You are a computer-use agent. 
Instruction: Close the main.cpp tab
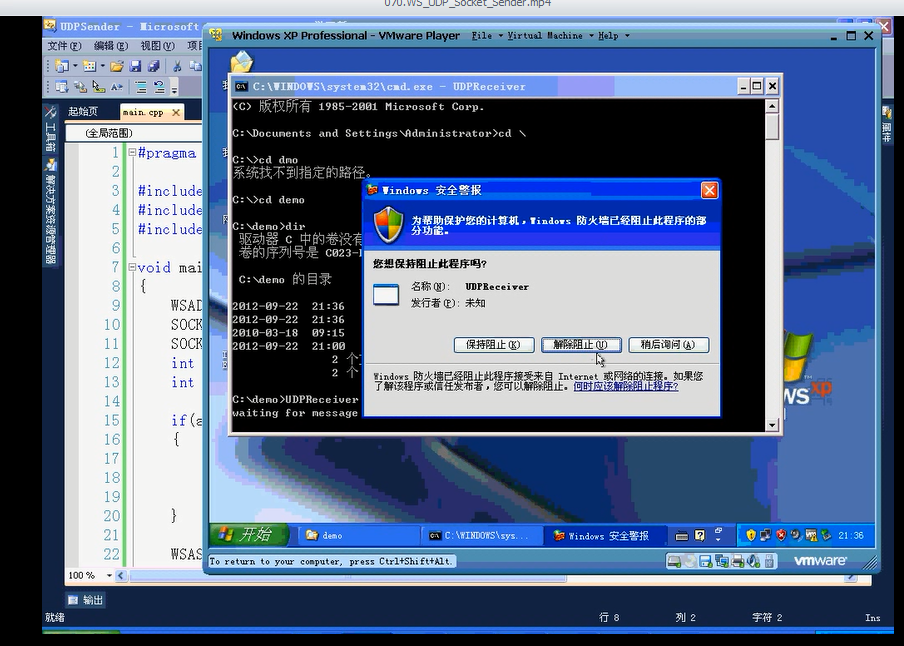coord(176,112)
